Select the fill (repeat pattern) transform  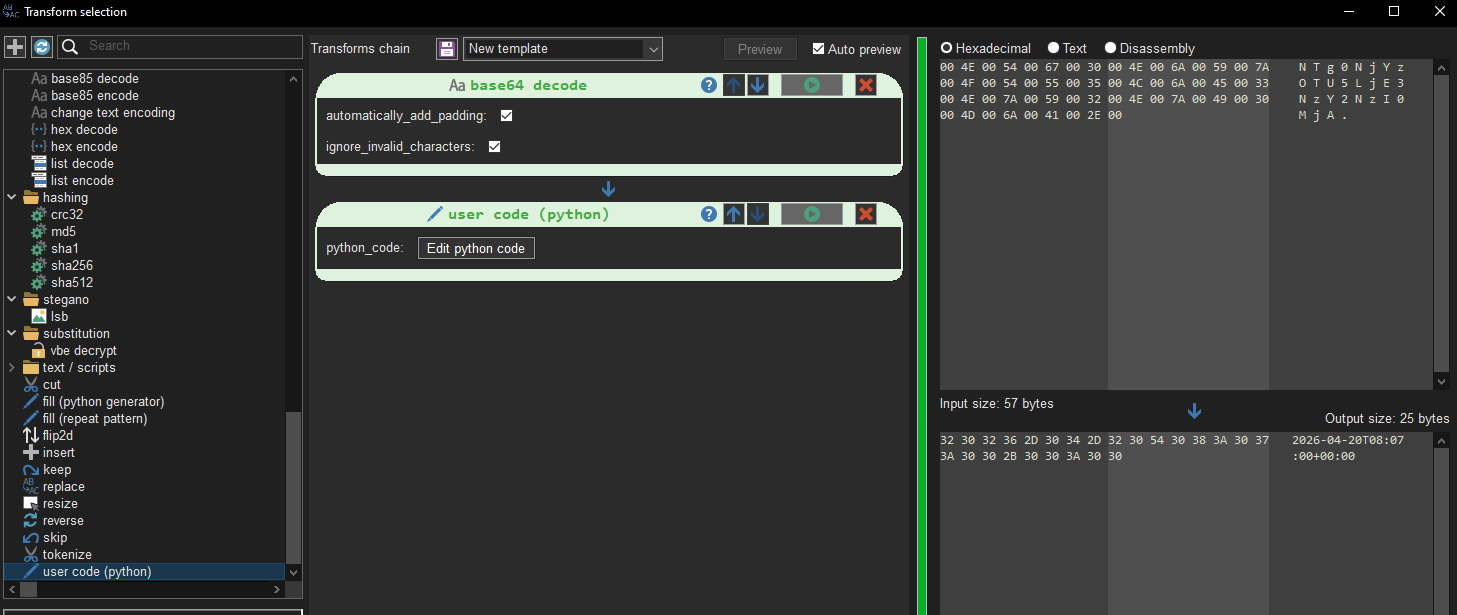[x=95, y=419]
